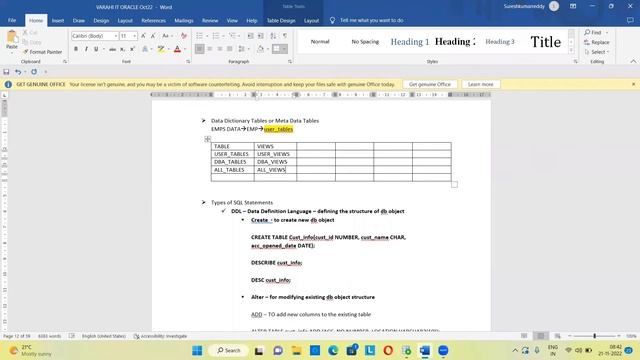Screen dimensions: 640x360
Task: Click Multilevel List icon
Action: [x=232, y=36]
